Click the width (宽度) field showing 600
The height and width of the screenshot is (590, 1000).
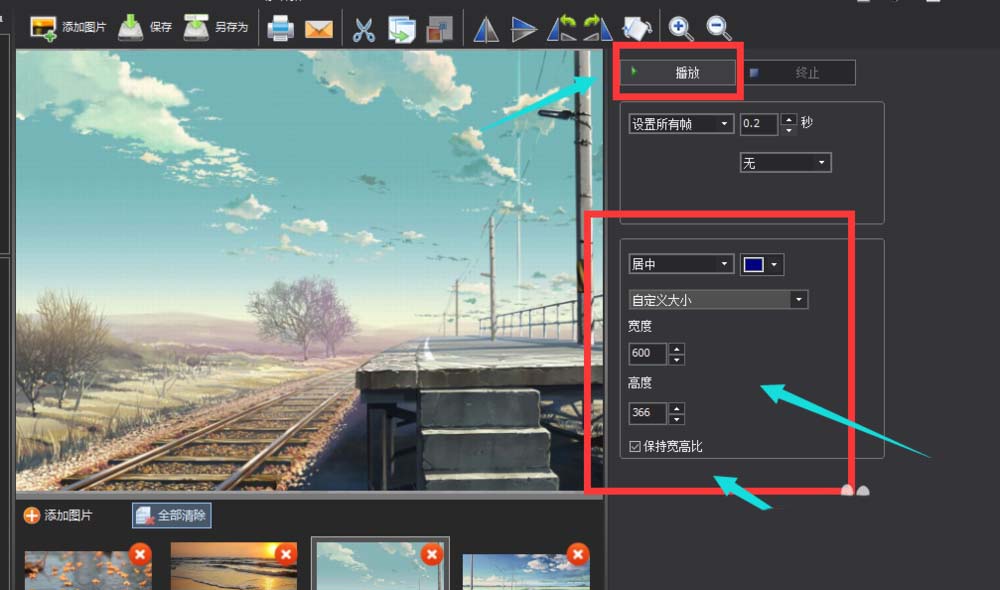coord(647,353)
